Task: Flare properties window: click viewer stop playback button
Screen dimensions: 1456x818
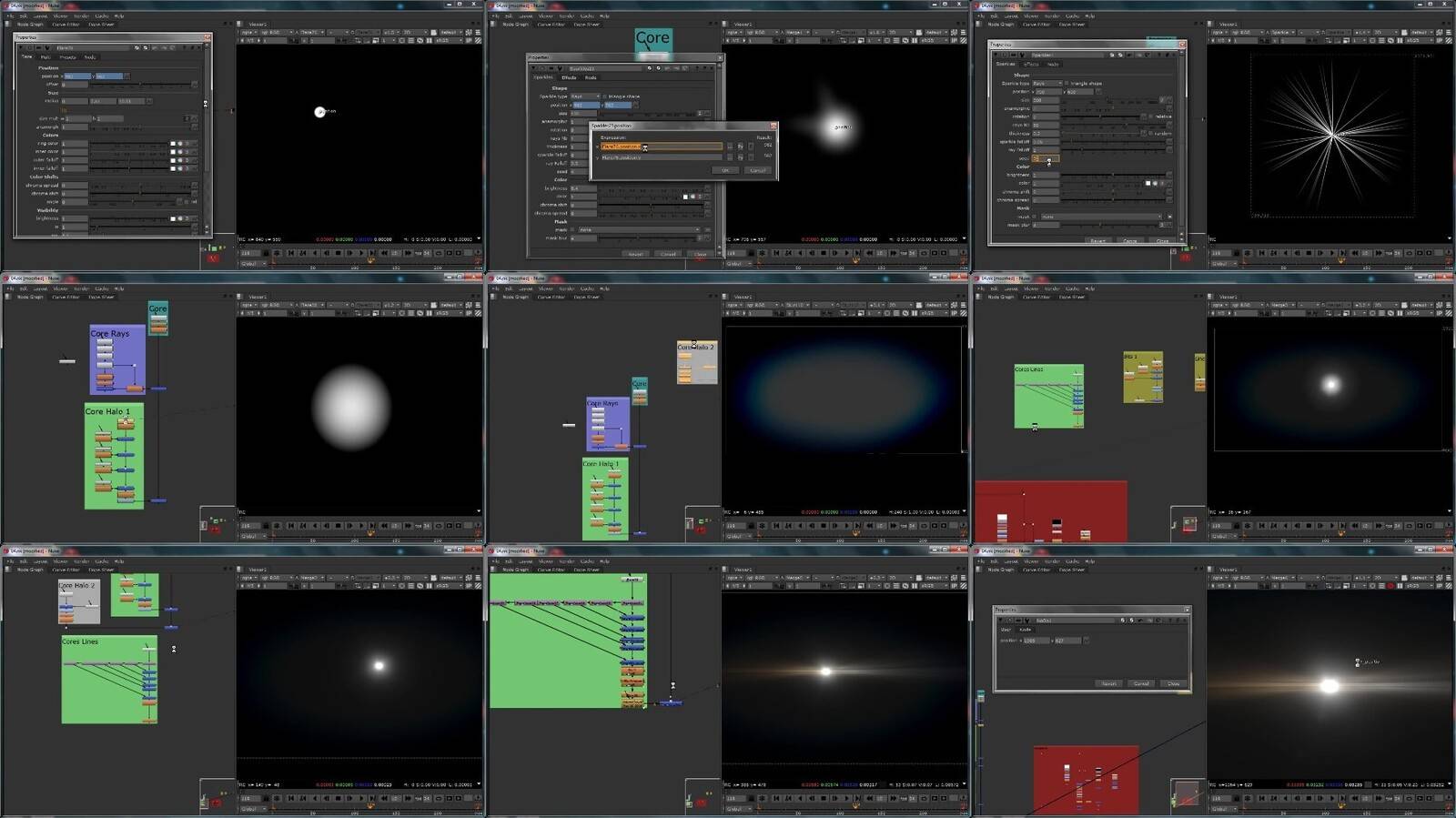Action: coord(338,253)
